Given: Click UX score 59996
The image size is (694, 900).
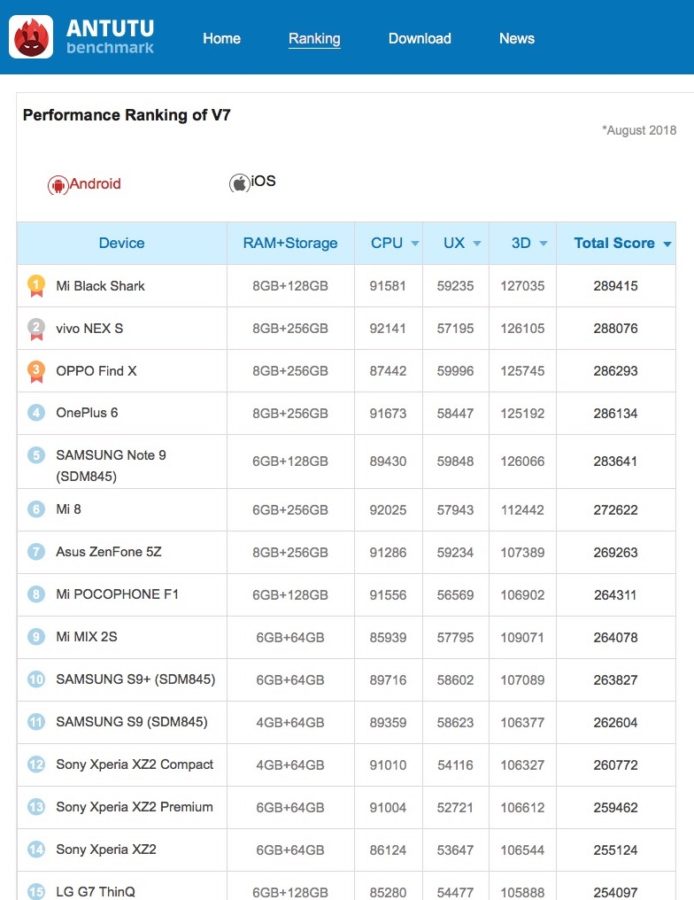Looking at the screenshot, I should tap(455, 371).
